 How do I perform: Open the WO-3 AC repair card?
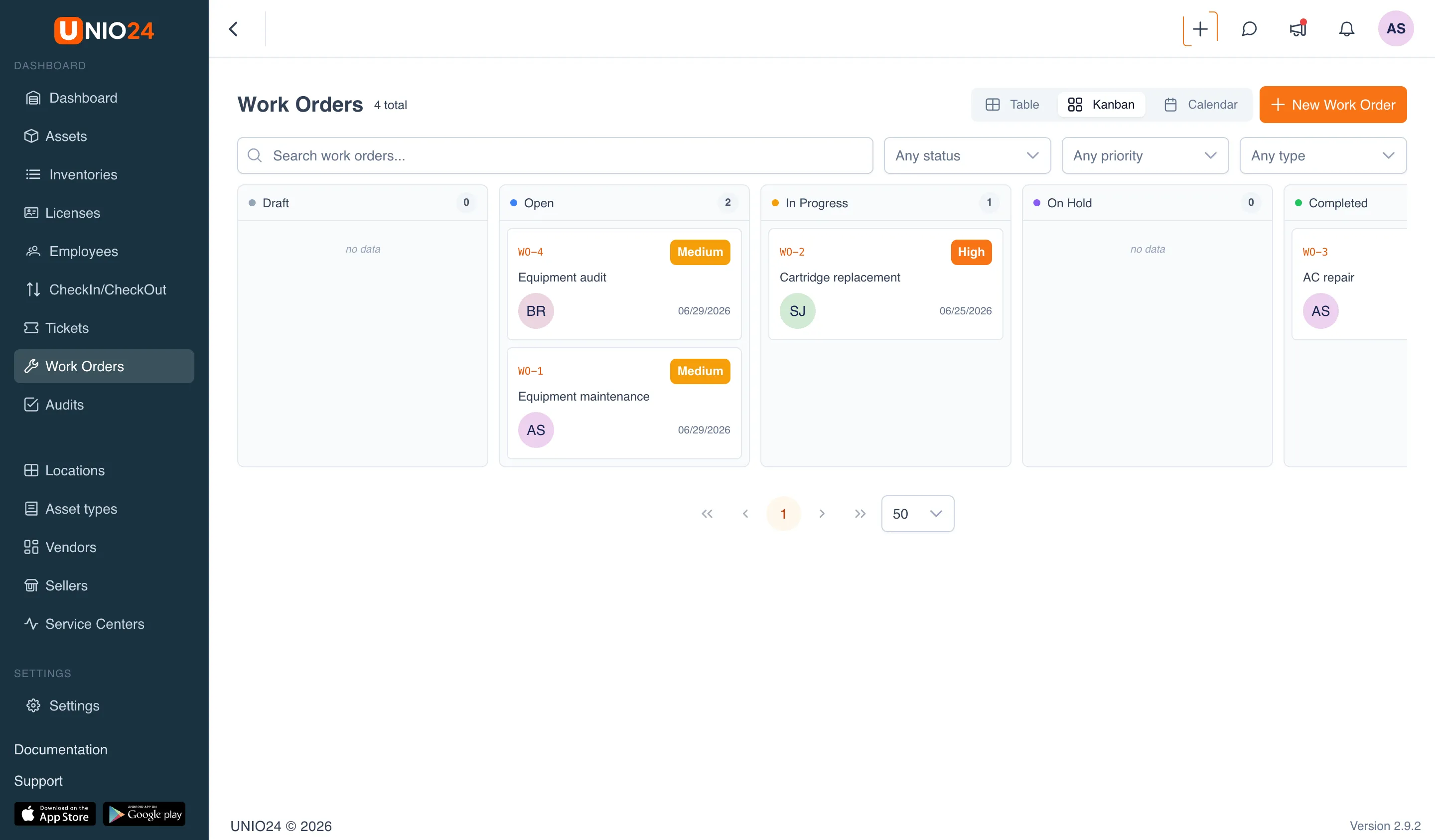click(1349, 284)
